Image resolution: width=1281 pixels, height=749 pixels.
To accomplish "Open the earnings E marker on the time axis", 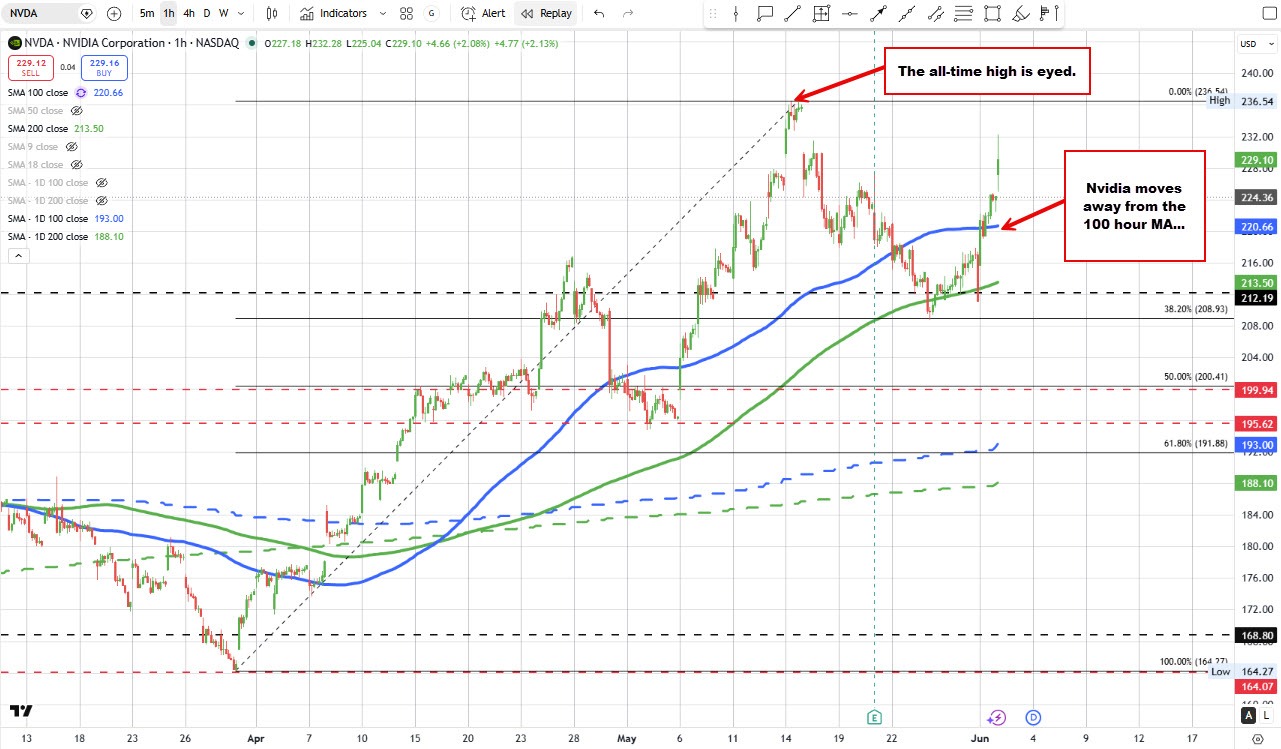I will click(x=875, y=717).
